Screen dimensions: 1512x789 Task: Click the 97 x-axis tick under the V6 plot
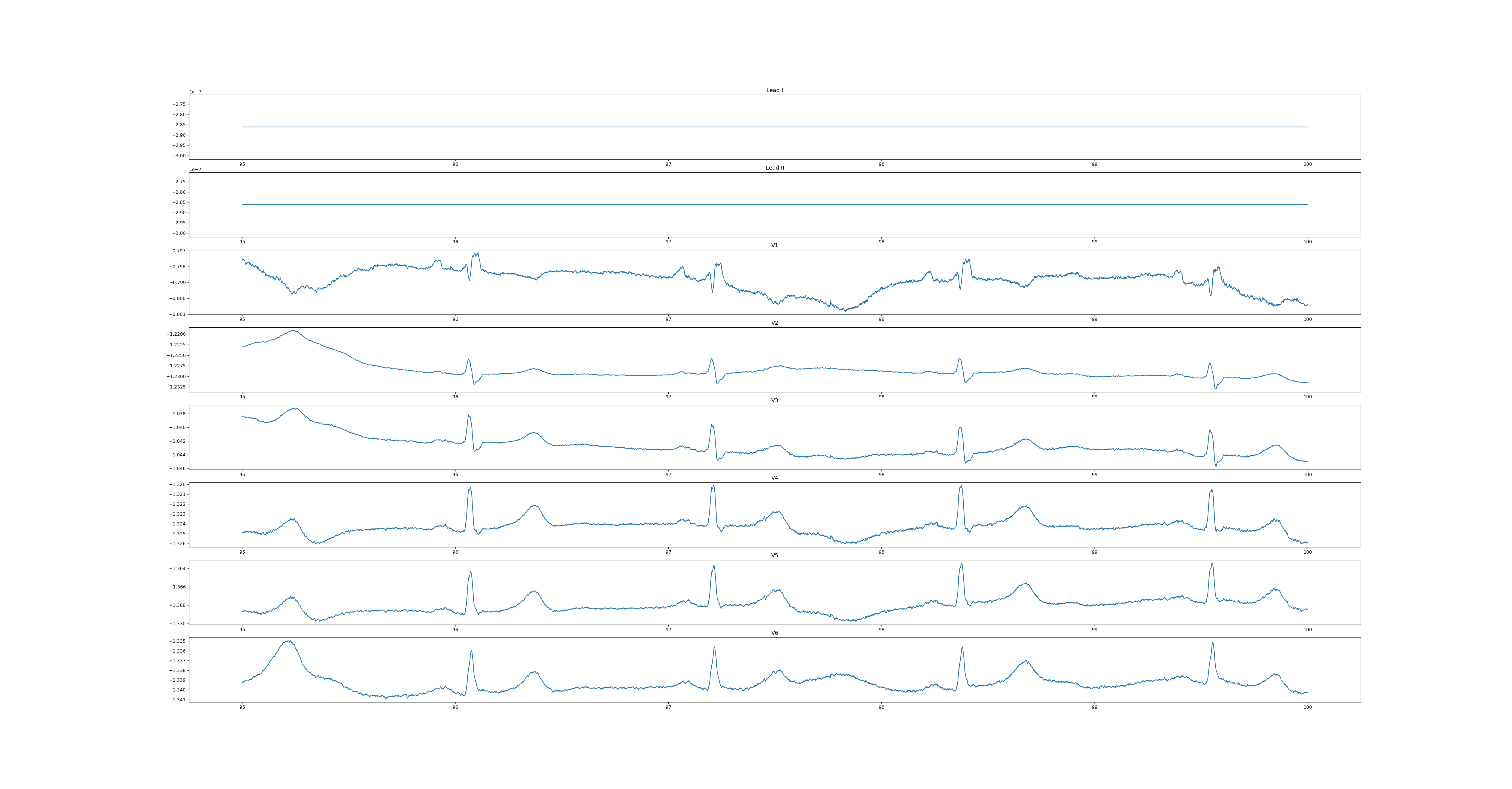click(x=668, y=707)
